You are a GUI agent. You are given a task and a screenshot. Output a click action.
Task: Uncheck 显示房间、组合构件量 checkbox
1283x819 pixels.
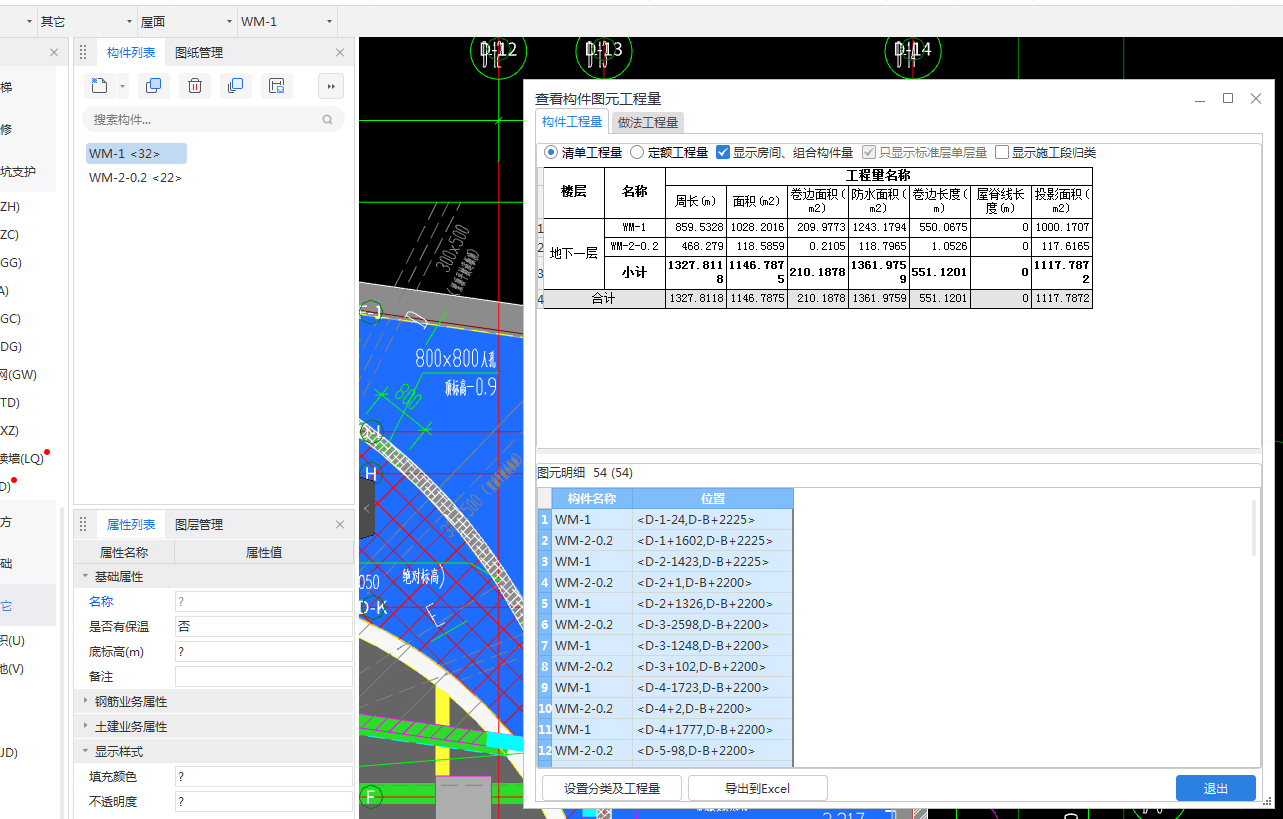(x=723, y=153)
